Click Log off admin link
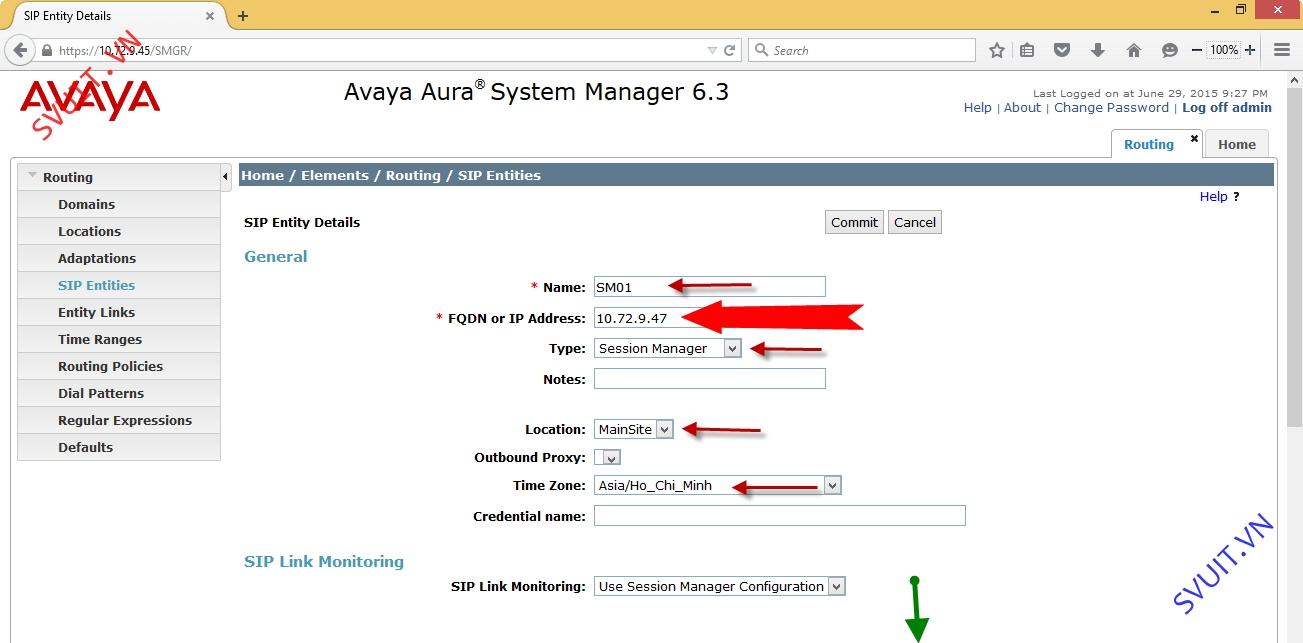This screenshot has height=643, width=1303. [x=1227, y=108]
